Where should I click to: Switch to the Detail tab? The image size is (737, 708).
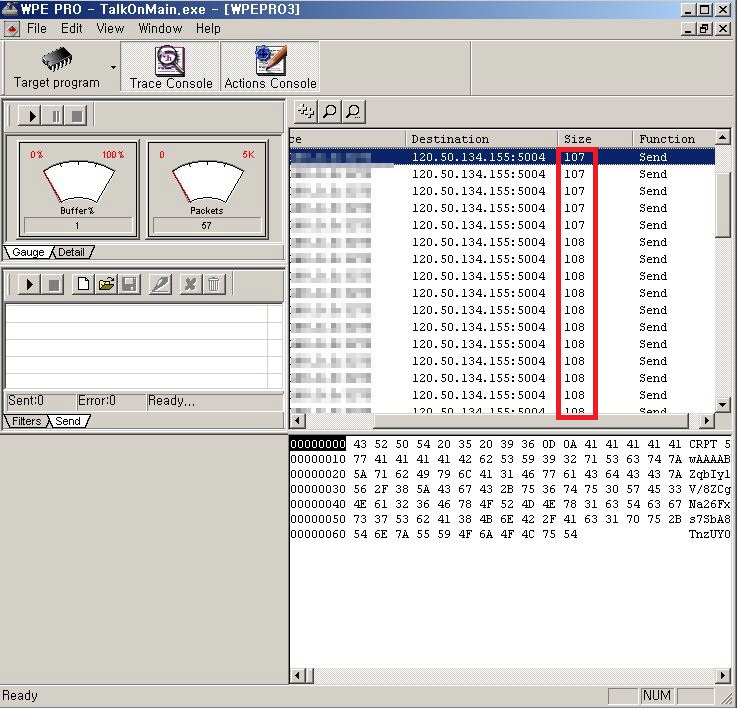click(71, 252)
